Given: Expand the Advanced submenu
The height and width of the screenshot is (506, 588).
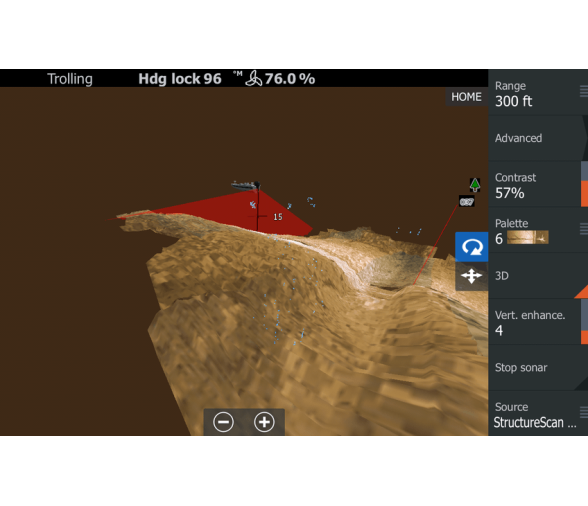Looking at the screenshot, I should point(538,138).
